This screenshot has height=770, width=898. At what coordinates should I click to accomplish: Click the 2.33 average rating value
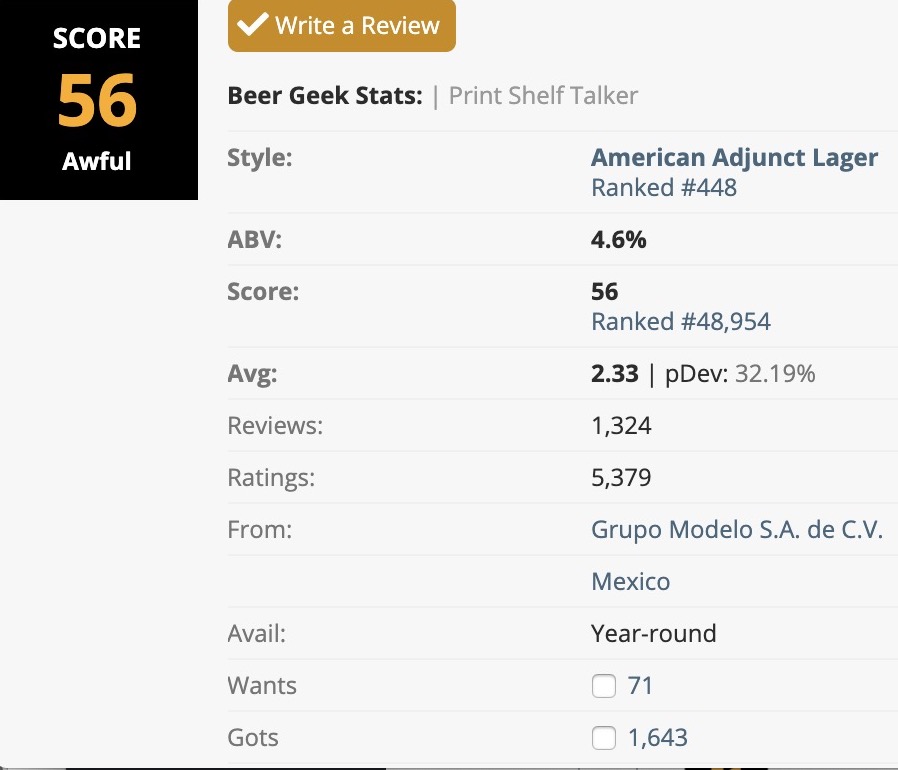tap(615, 374)
